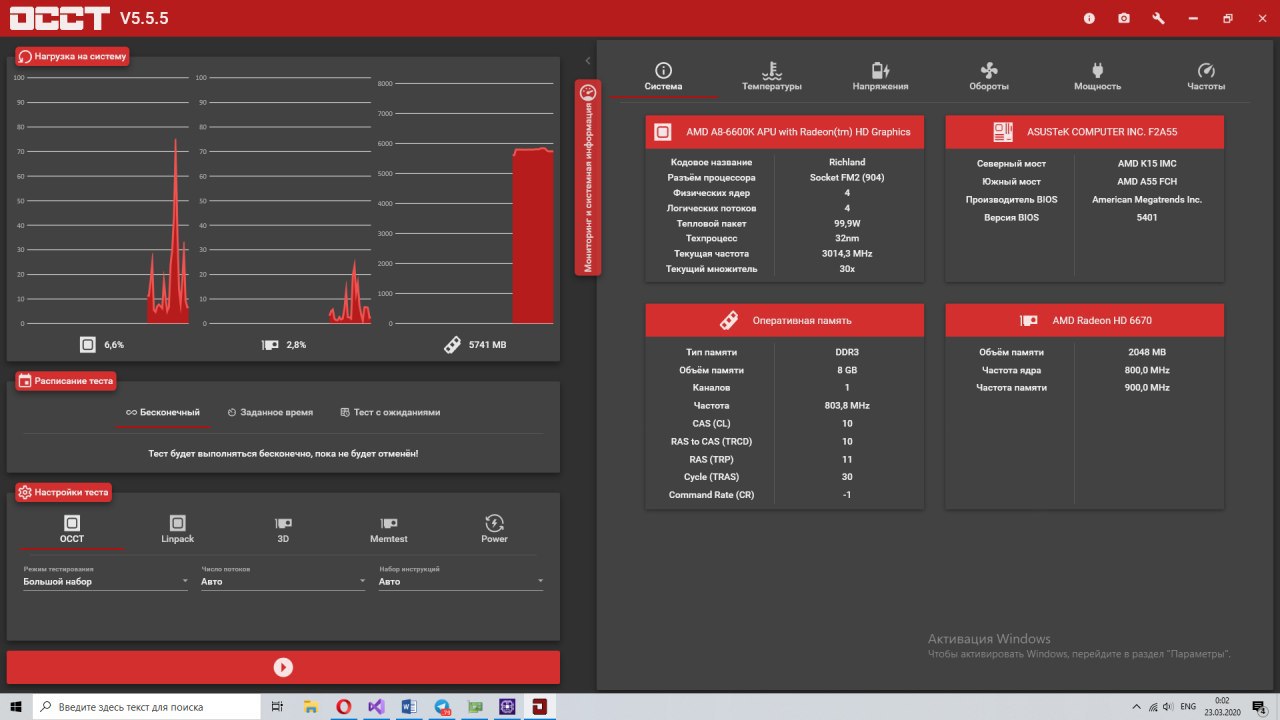Click the Нагрузка на систему header
1280x720 pixels.
(x=72, y=57)
